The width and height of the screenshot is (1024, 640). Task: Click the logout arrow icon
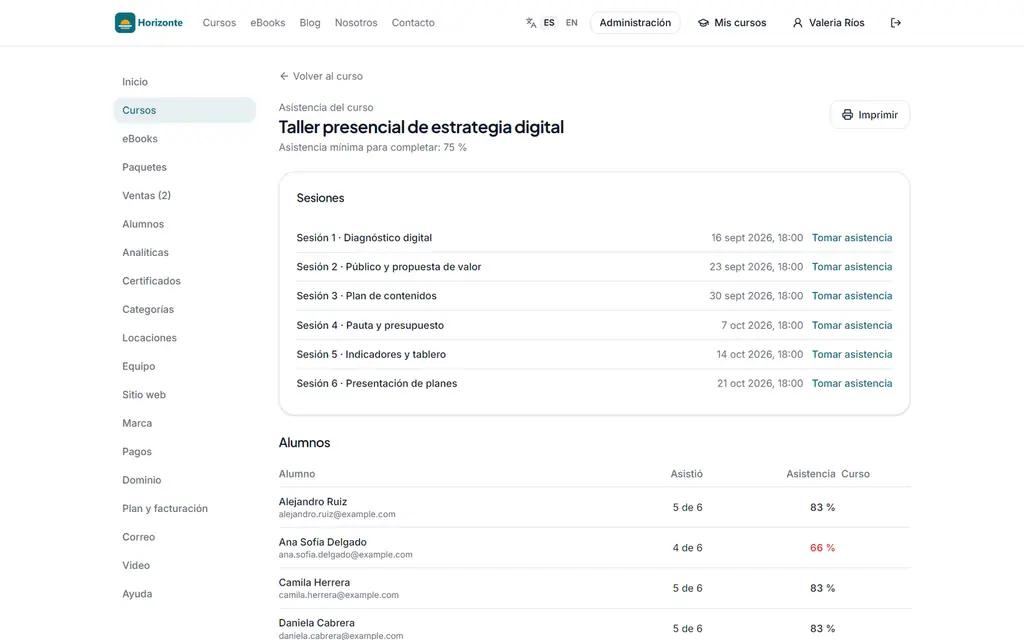895,23
